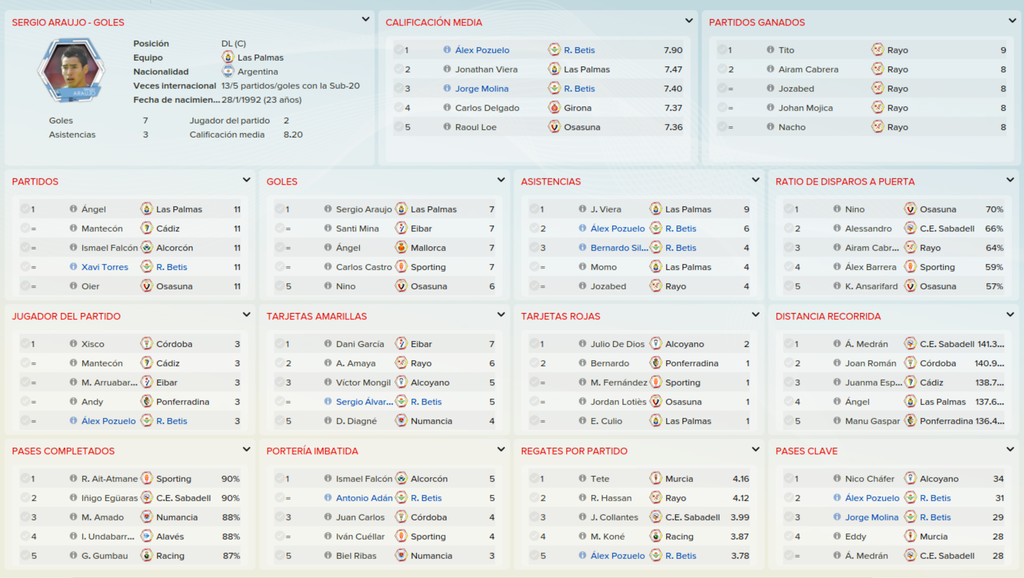
Task: Open Xavi Torres player link
Action: click(x=104, y=267)
